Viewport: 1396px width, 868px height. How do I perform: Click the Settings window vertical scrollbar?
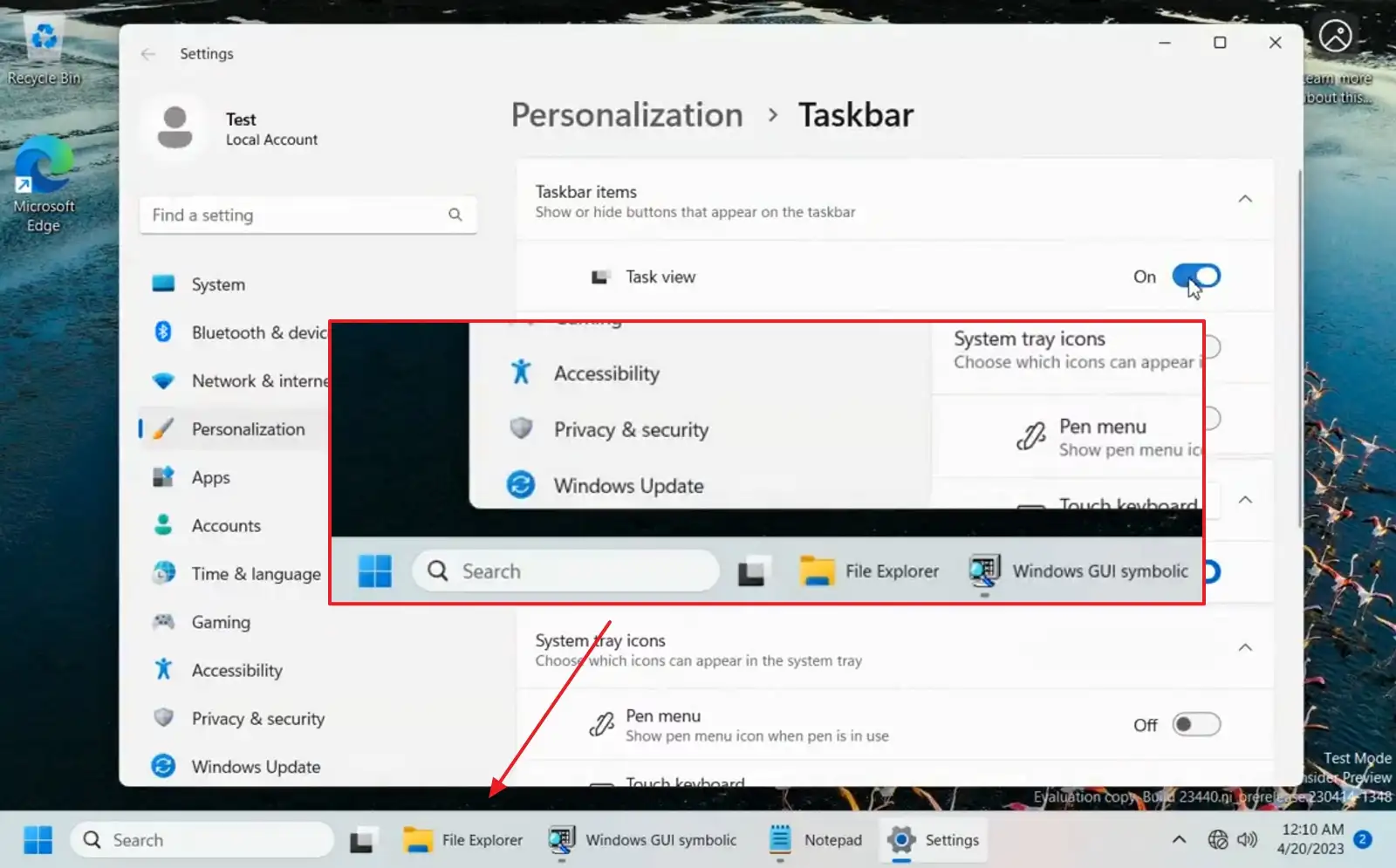pos(1300,349)
